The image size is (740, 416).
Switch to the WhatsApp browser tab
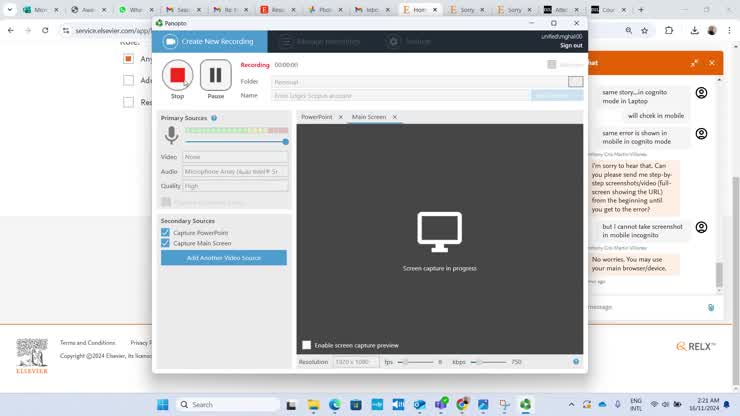click(x=136, y=9)
